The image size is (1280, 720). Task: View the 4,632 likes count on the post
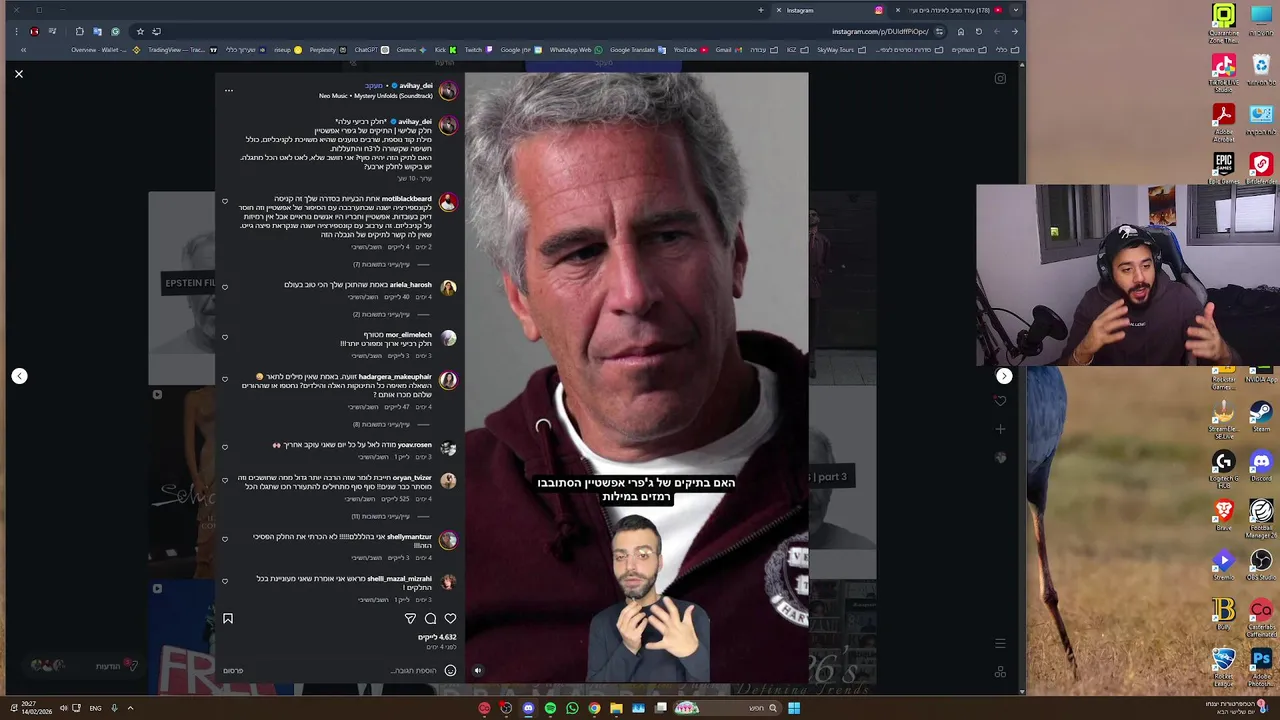(437, 637)
